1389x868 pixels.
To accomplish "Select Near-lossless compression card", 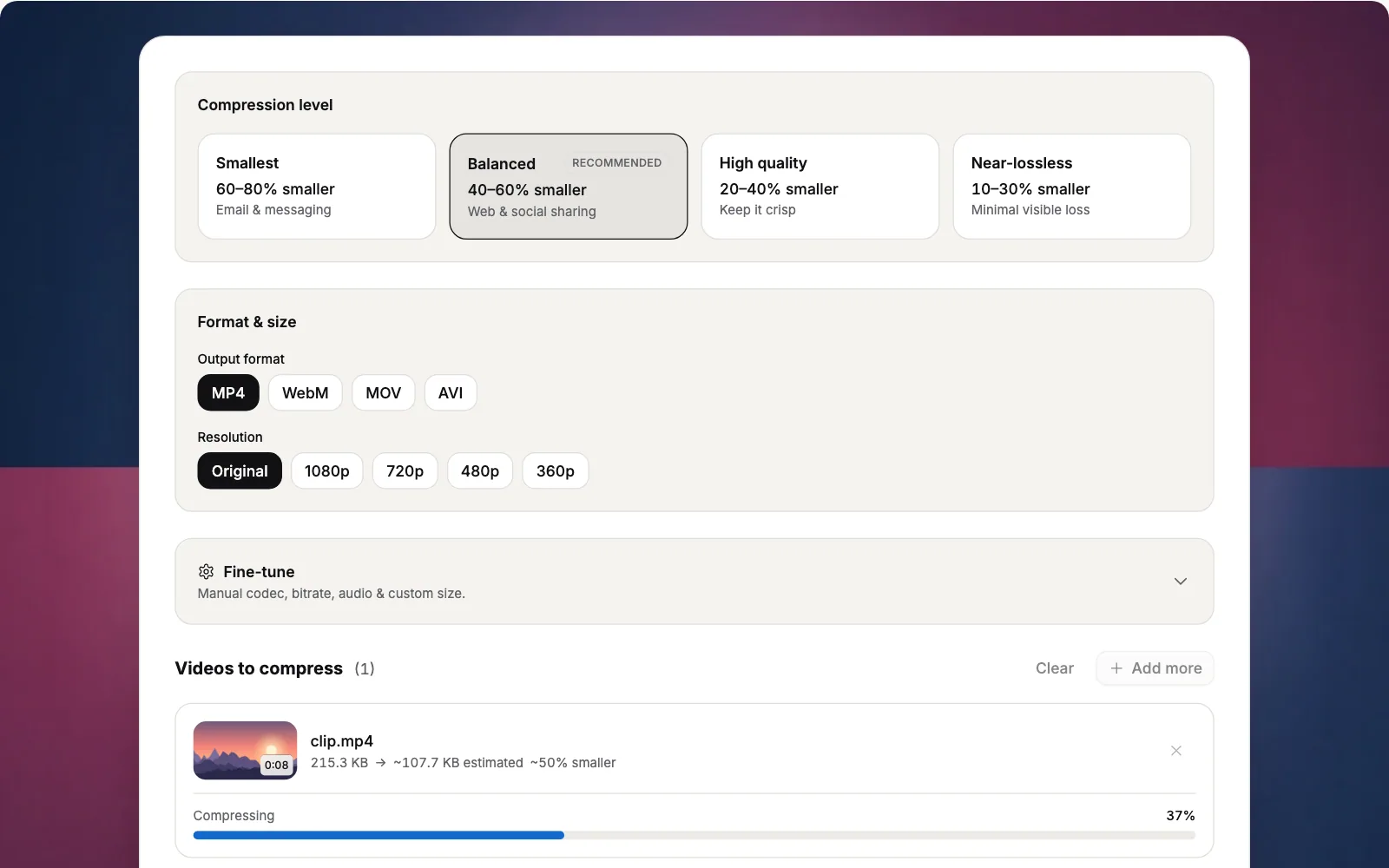I will point(1072,186).
